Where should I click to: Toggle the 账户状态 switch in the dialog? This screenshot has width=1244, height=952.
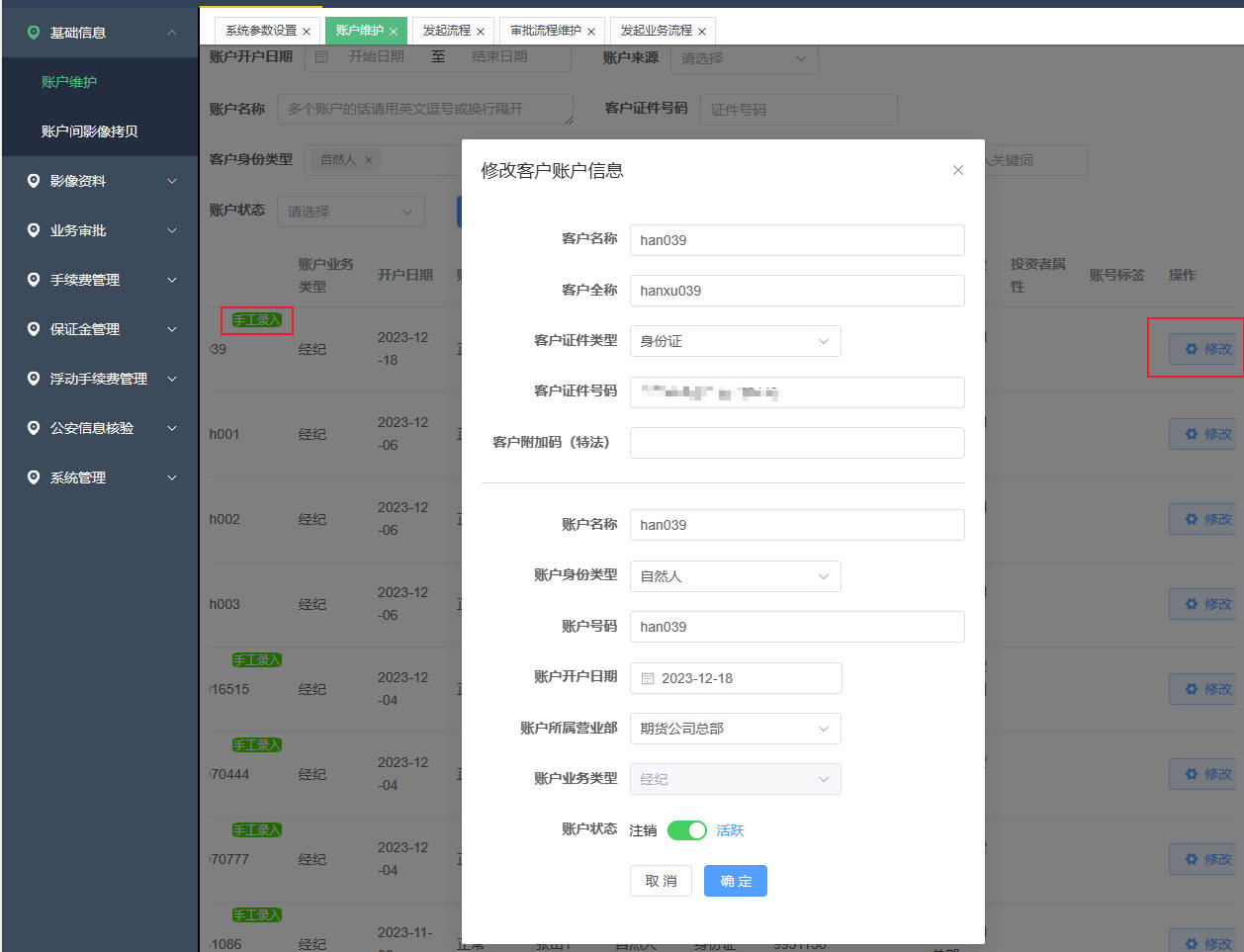point(687,830)
